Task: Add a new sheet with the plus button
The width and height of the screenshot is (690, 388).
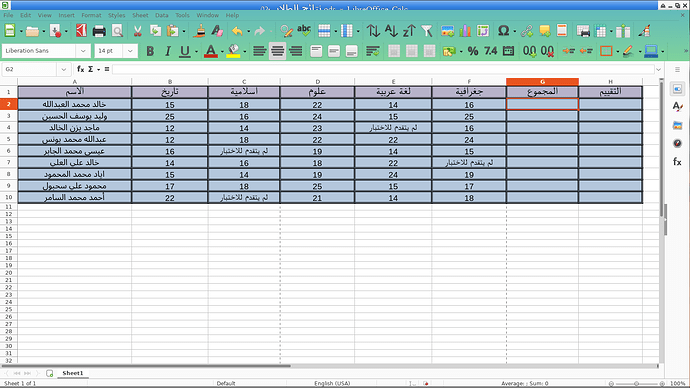Action: [x=50, y=373]
